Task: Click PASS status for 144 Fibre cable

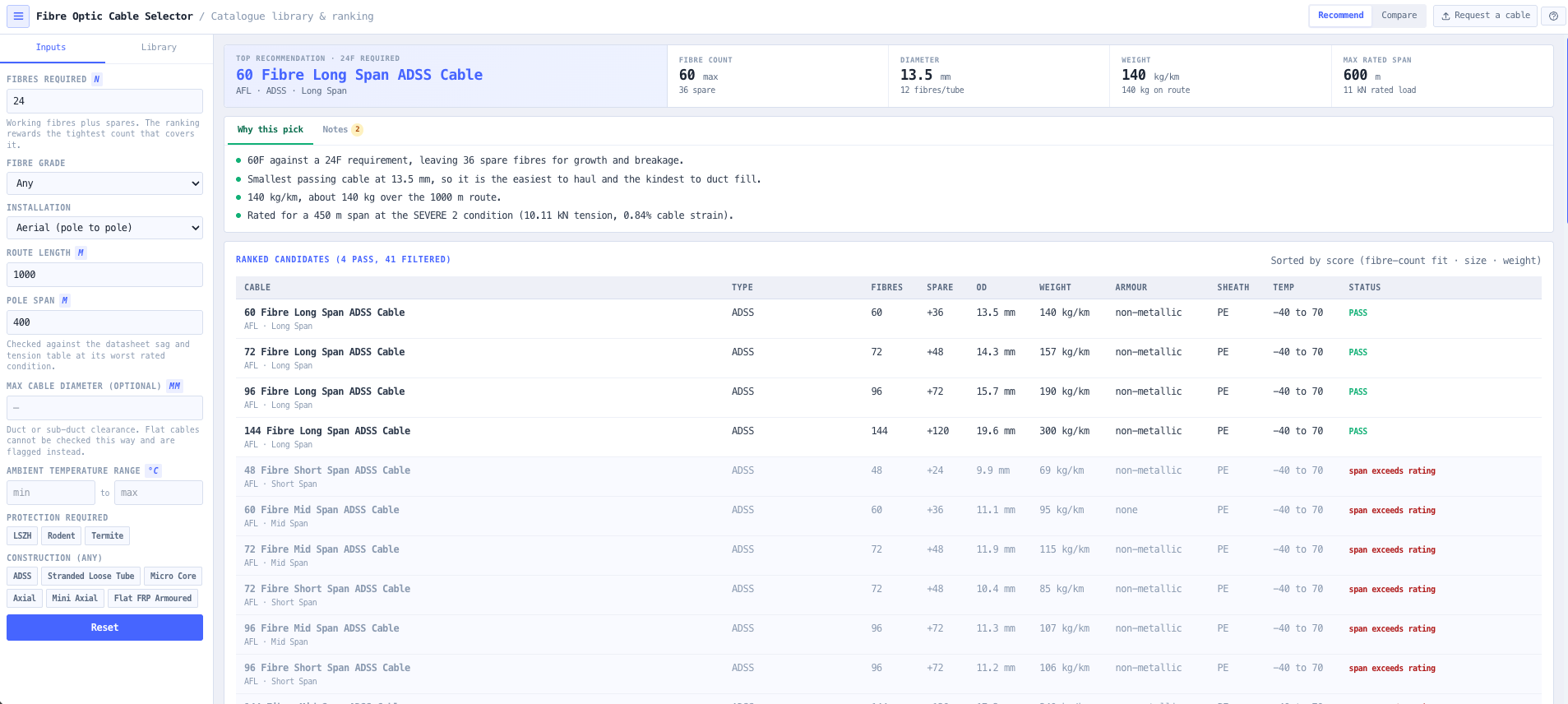Action: 1358,431
